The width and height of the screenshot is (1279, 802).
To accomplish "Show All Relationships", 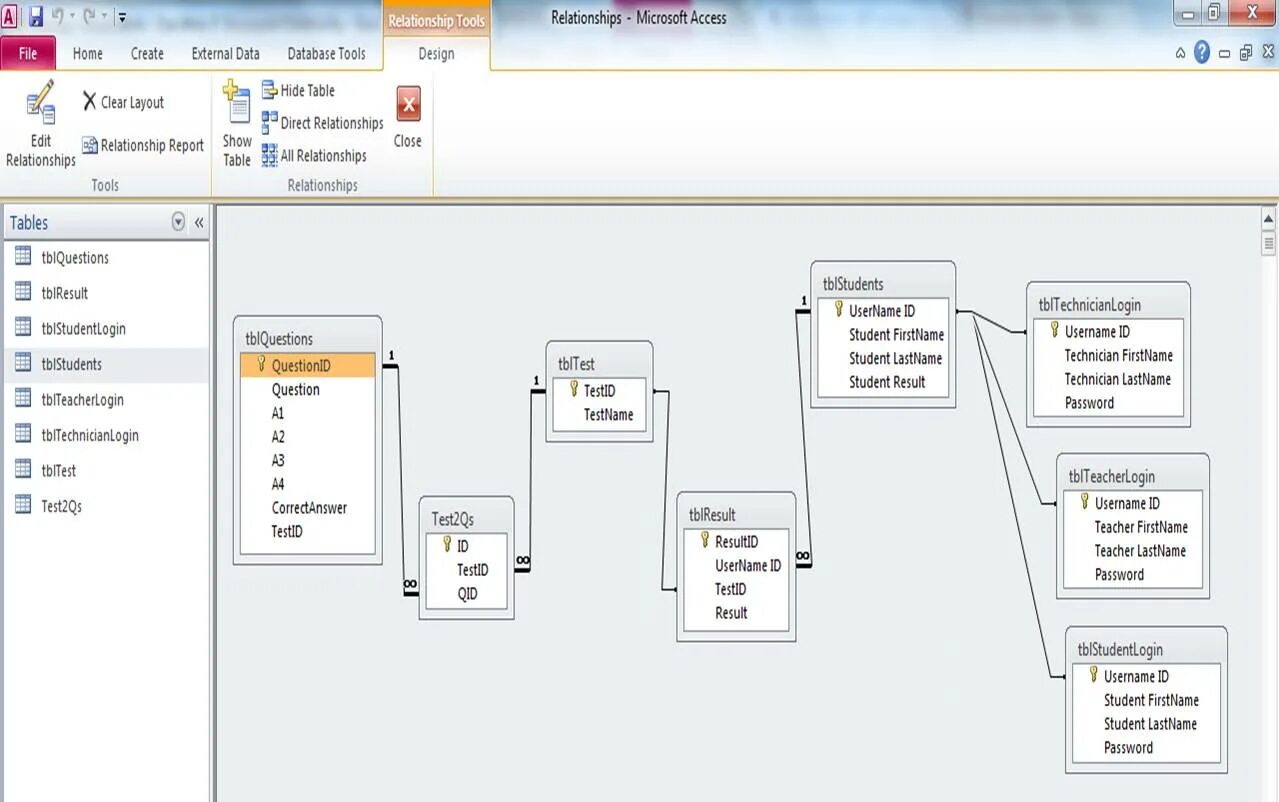I will coord(314,155).
